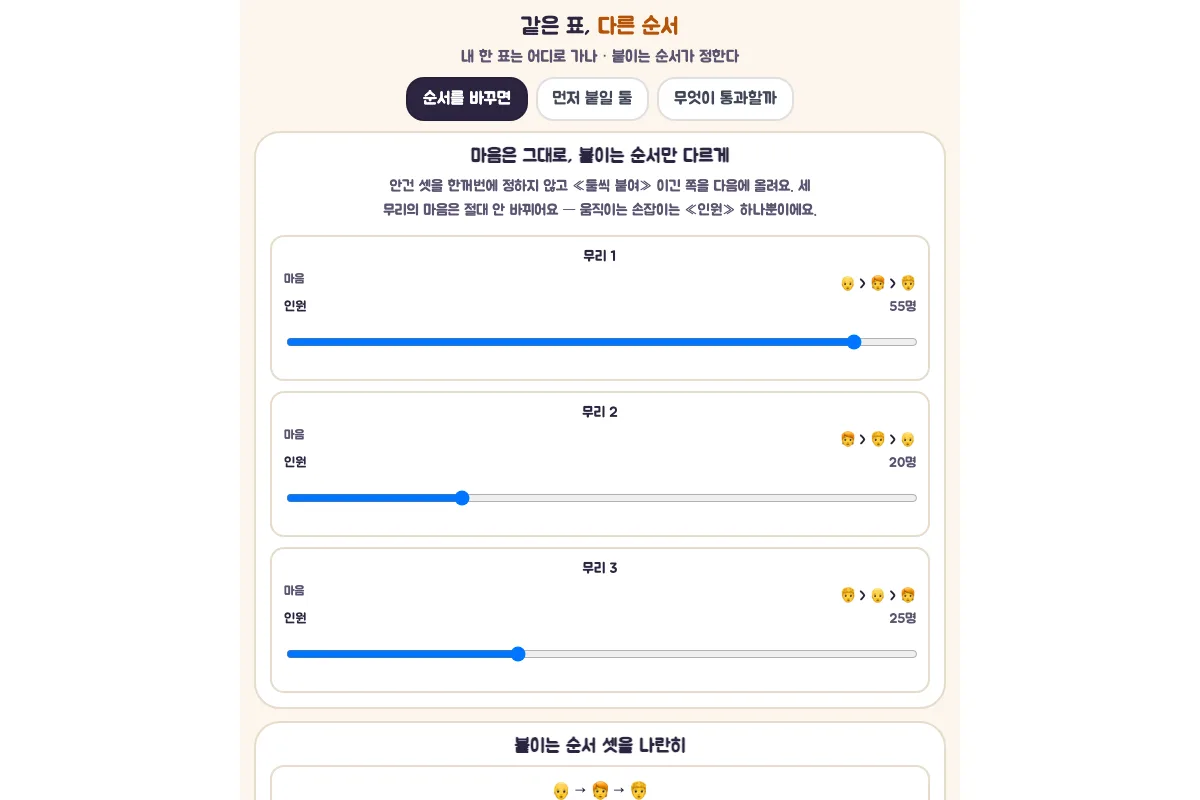The width and height of the screenshot is (1200, 800).
Task: Click the bald face emoji in 무리 1
Action: click(x=848, y=283)
